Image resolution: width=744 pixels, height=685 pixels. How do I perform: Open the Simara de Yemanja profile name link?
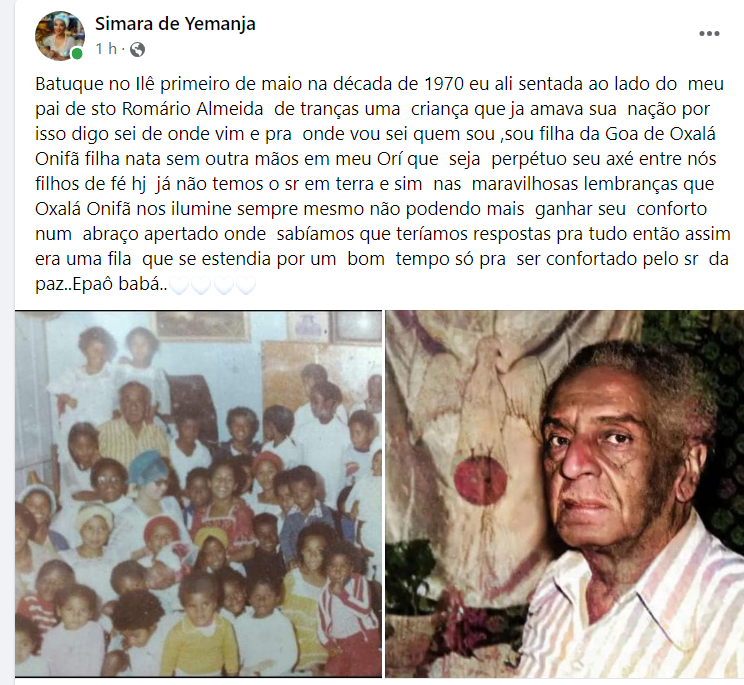[175, 23]
